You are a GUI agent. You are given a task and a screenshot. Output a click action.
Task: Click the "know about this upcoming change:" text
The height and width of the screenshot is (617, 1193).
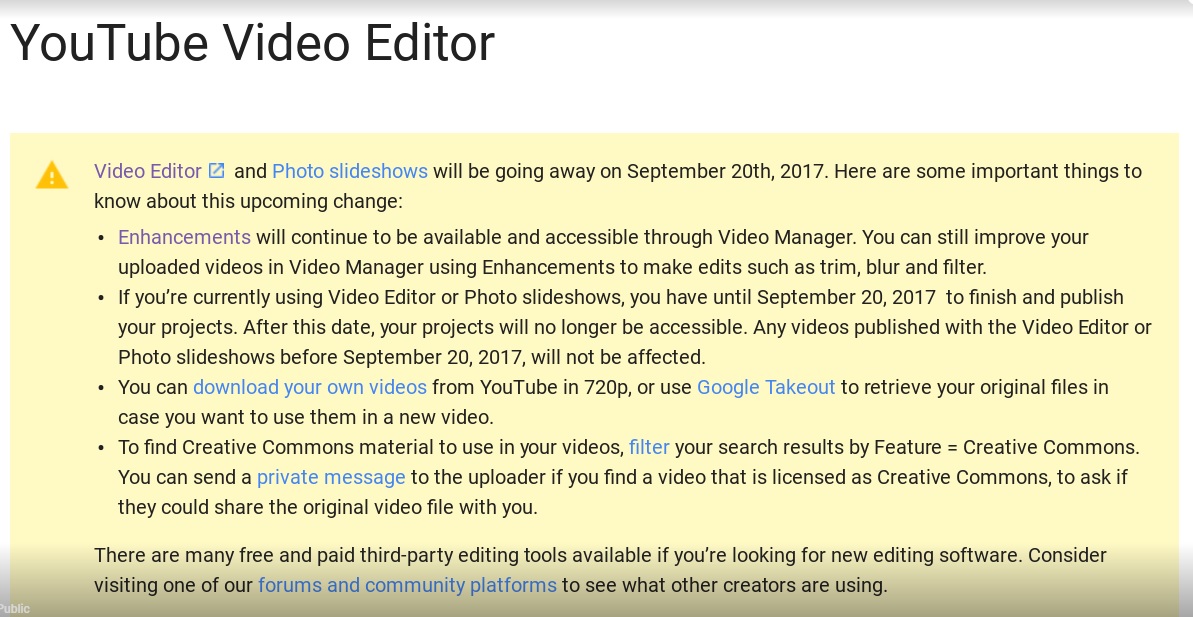(248, 202)
